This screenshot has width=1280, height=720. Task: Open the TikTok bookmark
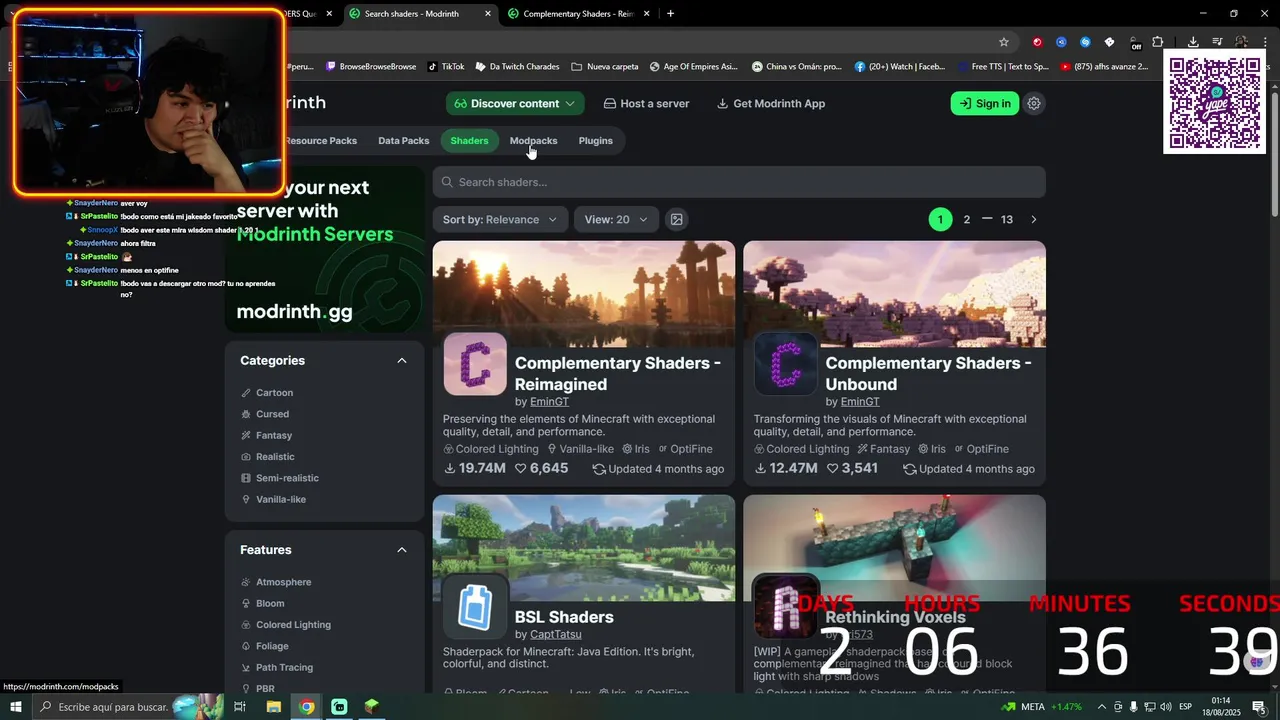pyautogui.click(x=446, y=67)
